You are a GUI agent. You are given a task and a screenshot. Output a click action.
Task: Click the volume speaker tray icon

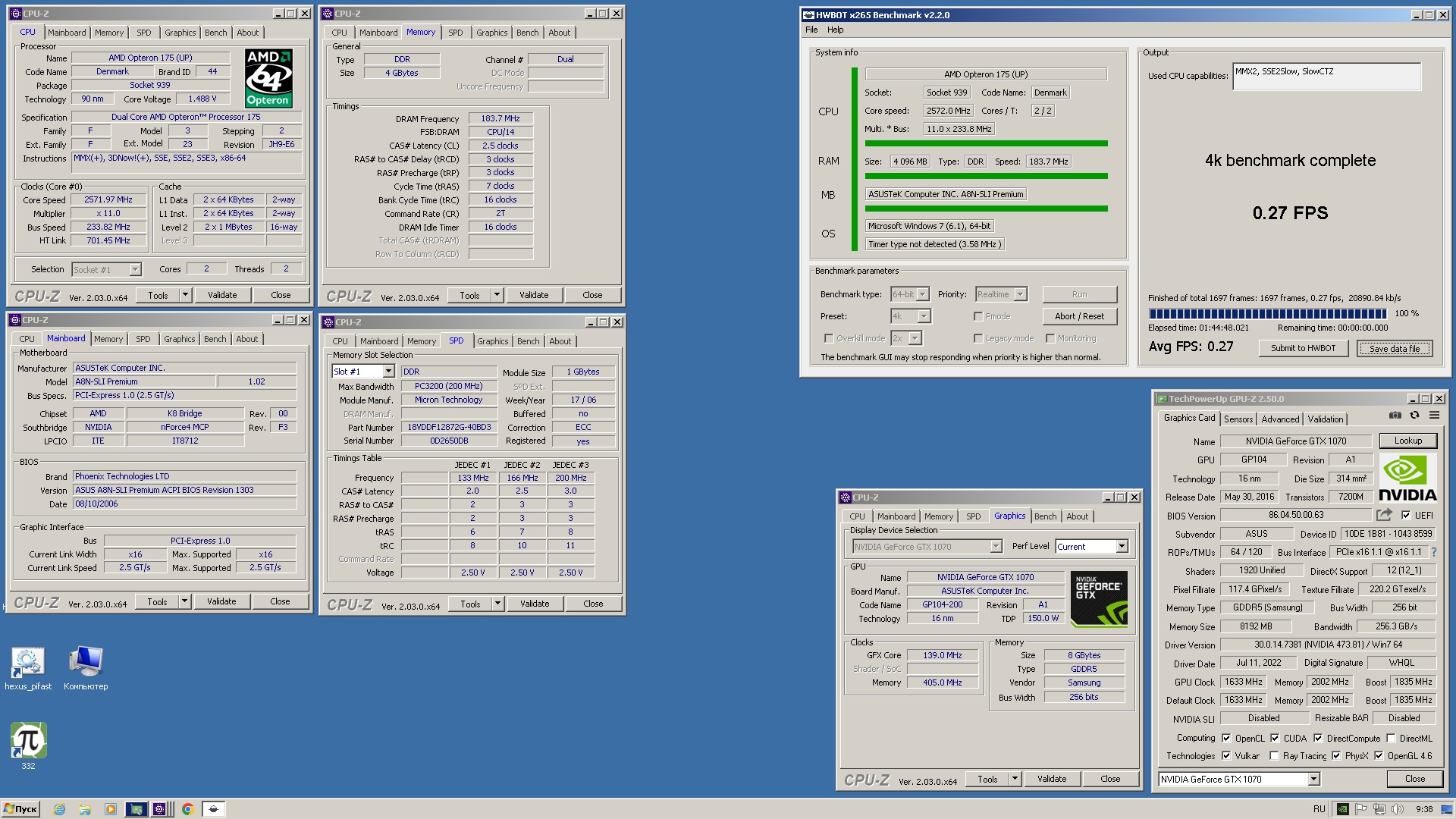point(1397,809)
